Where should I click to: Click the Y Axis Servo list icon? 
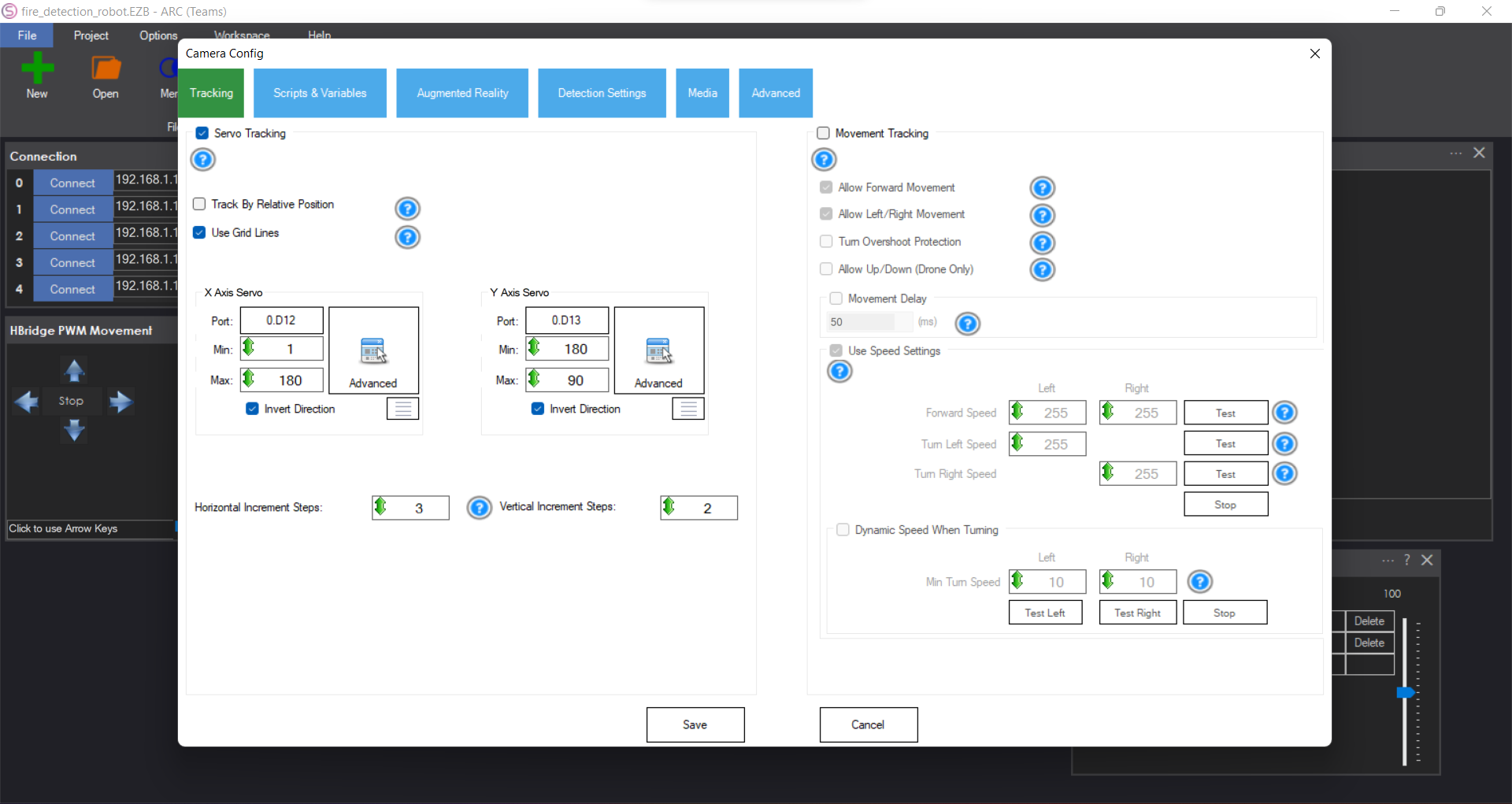688,409
